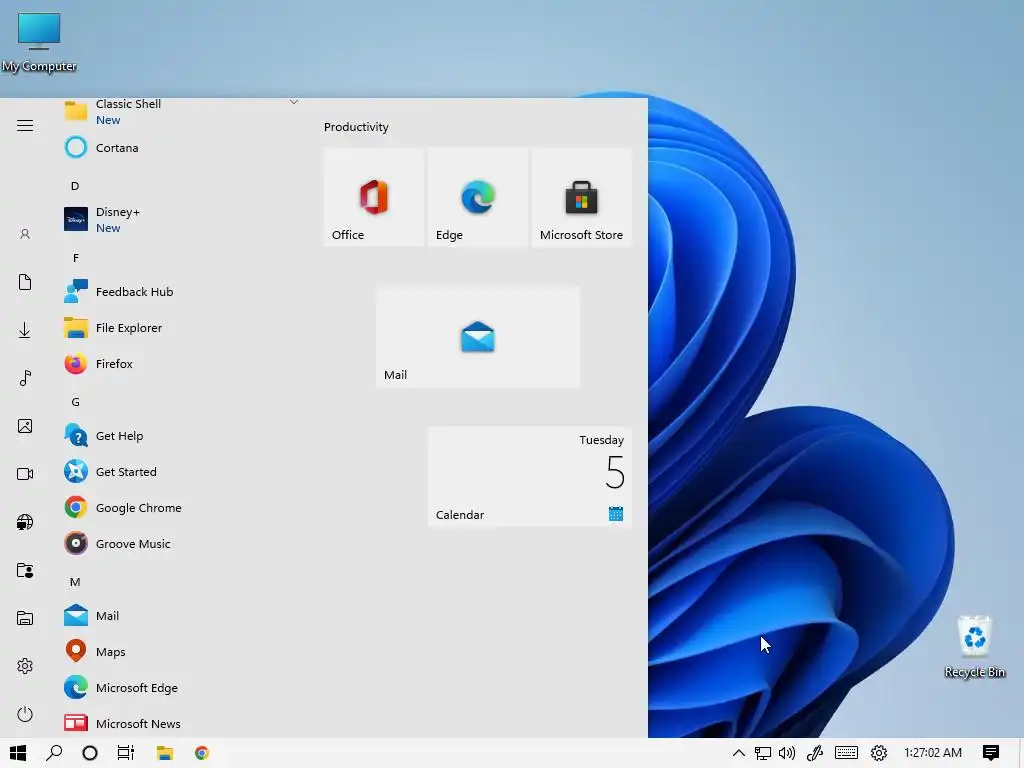
Task: Jump to letter M section header
Action: pyautogui.click(x=75, y=582)
